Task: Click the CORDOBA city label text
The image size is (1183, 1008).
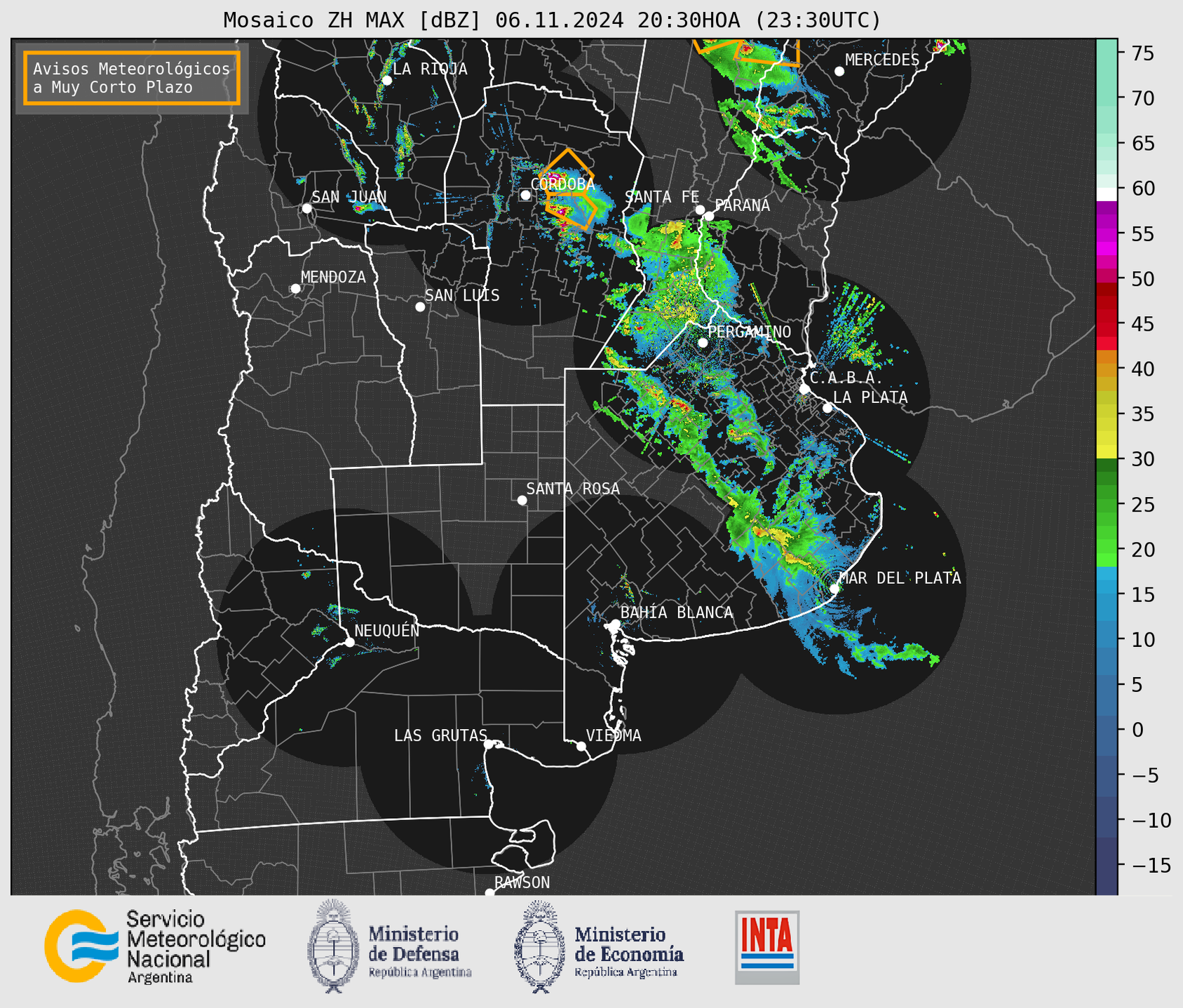Action: click(x=563, y=184)
